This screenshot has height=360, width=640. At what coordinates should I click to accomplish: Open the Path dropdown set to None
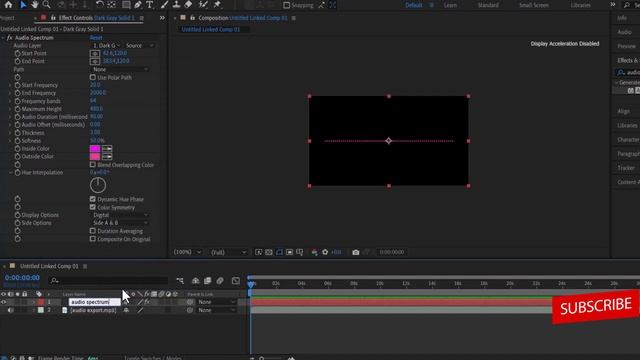[120, 69]
